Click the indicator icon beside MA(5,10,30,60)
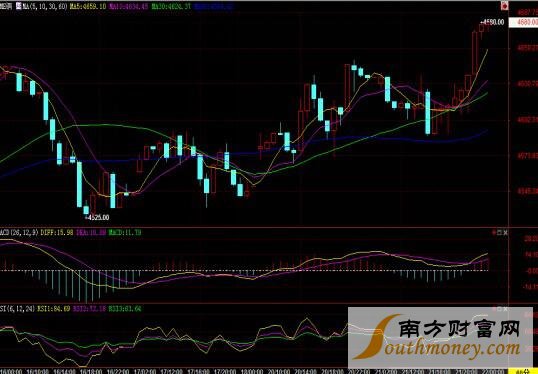Image resolution: width=538 pixels, height=374 pixels. pos(18,6)
